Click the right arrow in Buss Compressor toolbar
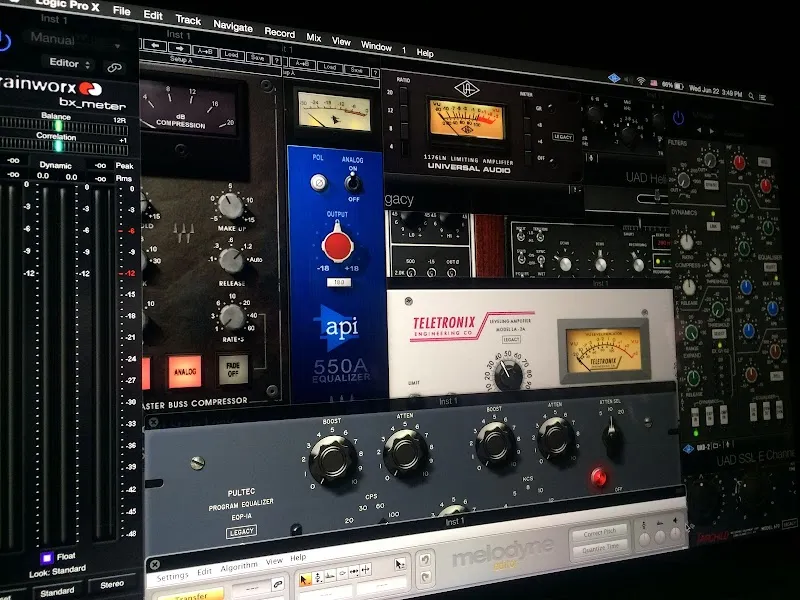The width and height of the screenshot is (800, 600). tap(179, 48)
